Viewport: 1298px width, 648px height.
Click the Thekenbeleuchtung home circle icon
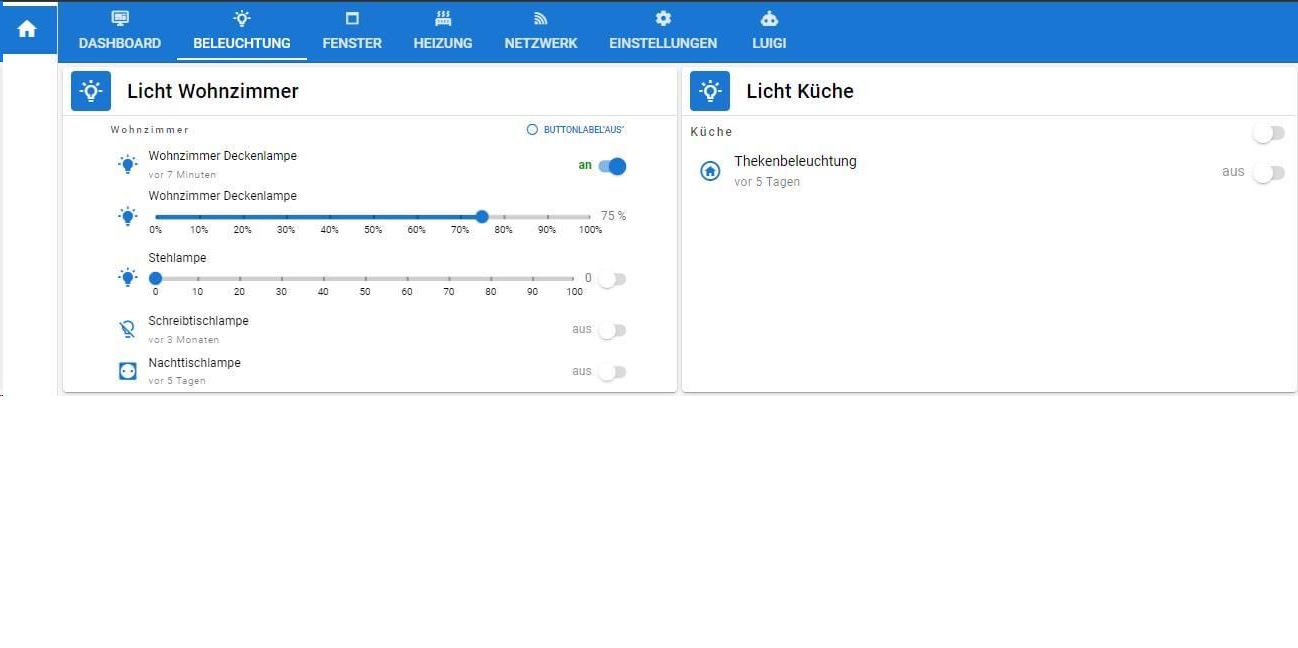710,171
